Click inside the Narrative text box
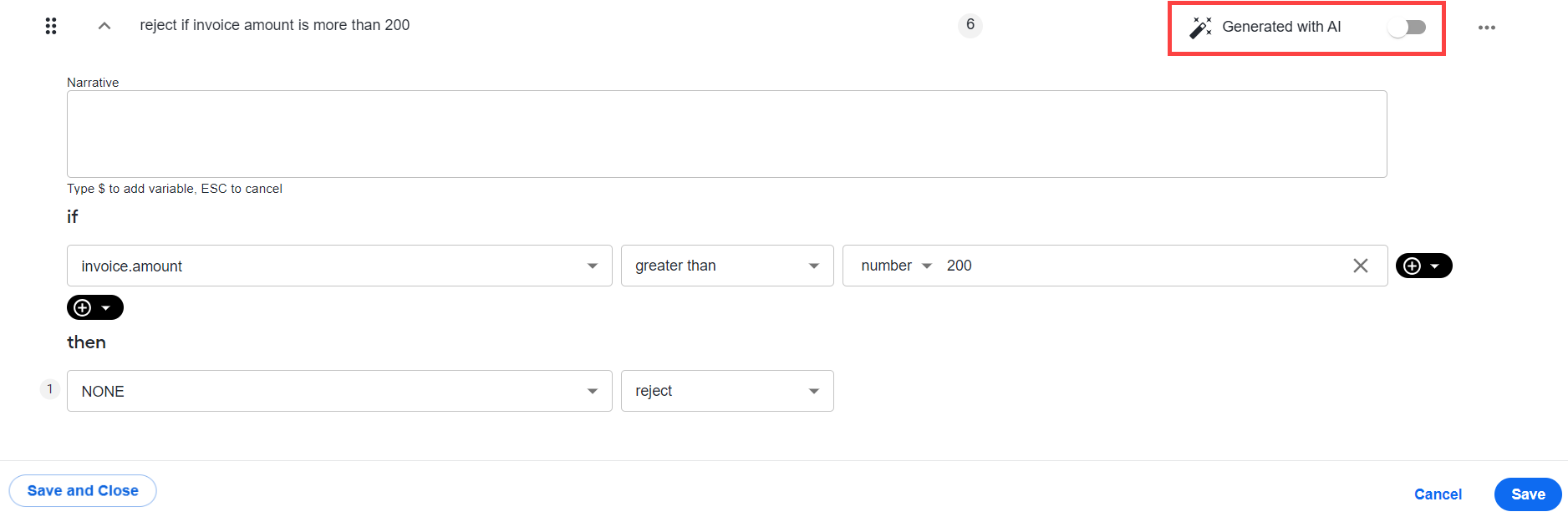 coord(726,134)
